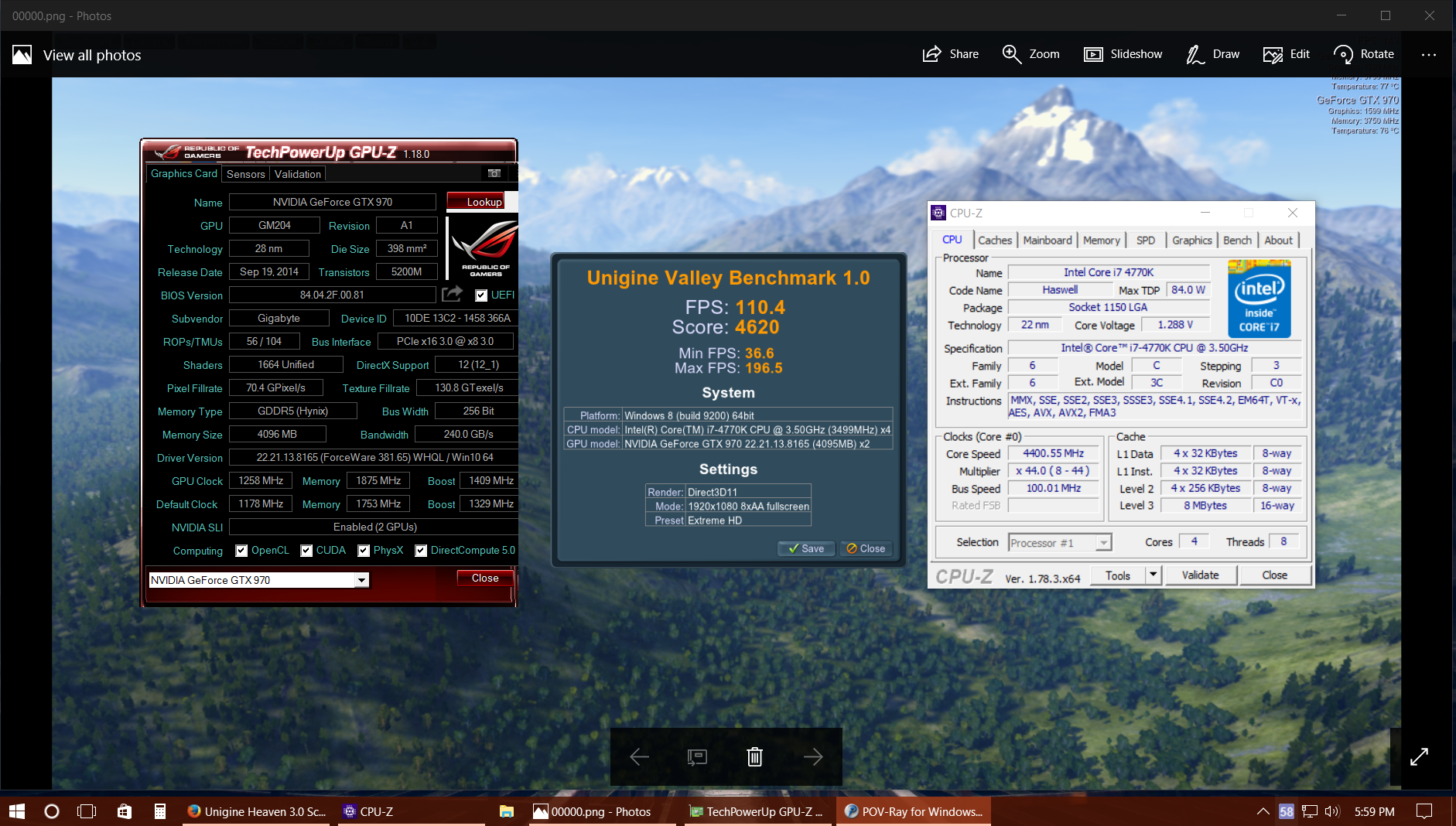Image resolution: width=1456 pixels, height=826 pixels.
Task: Click Save in Unigine Valley results
Action: pos(806,548)
